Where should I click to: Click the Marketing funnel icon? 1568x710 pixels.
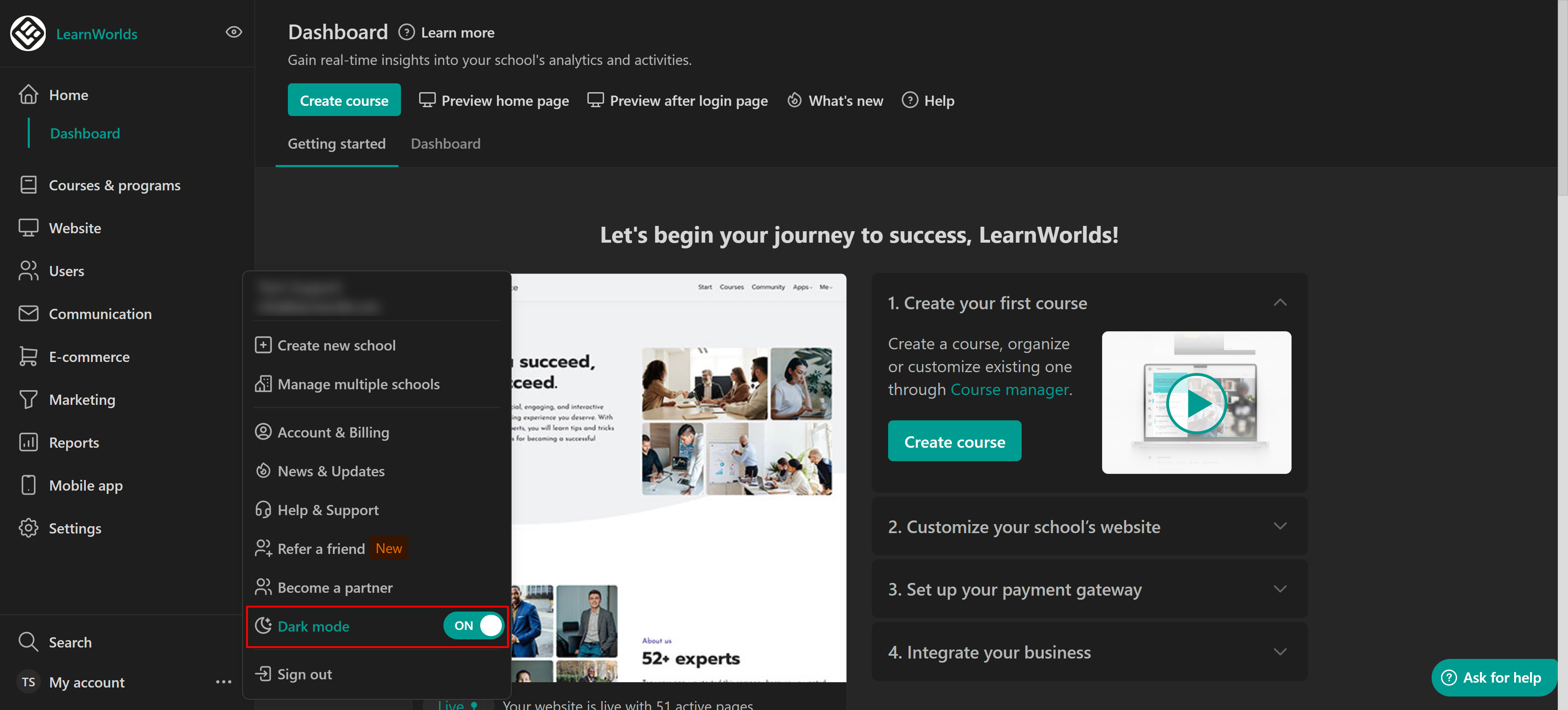pos(28,400)
